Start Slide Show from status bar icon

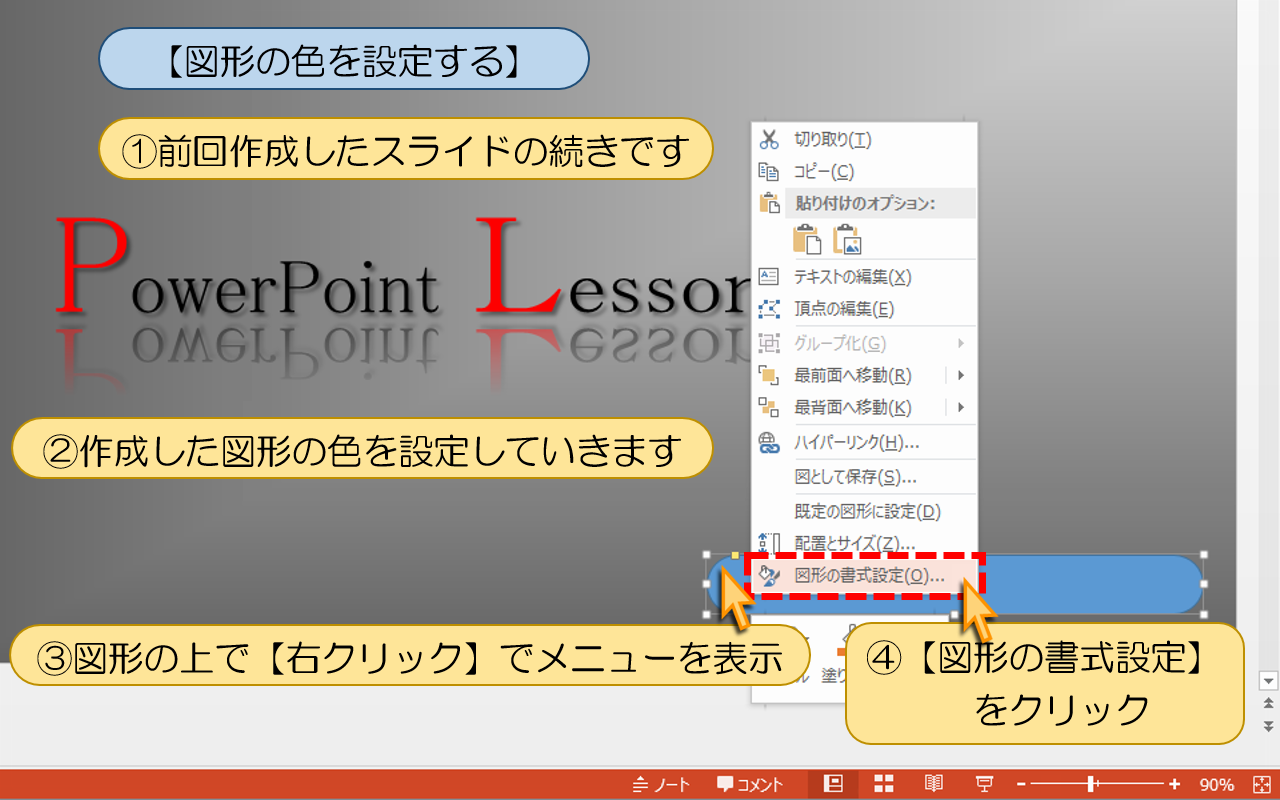pyautogui.click(x=984, y=785)
